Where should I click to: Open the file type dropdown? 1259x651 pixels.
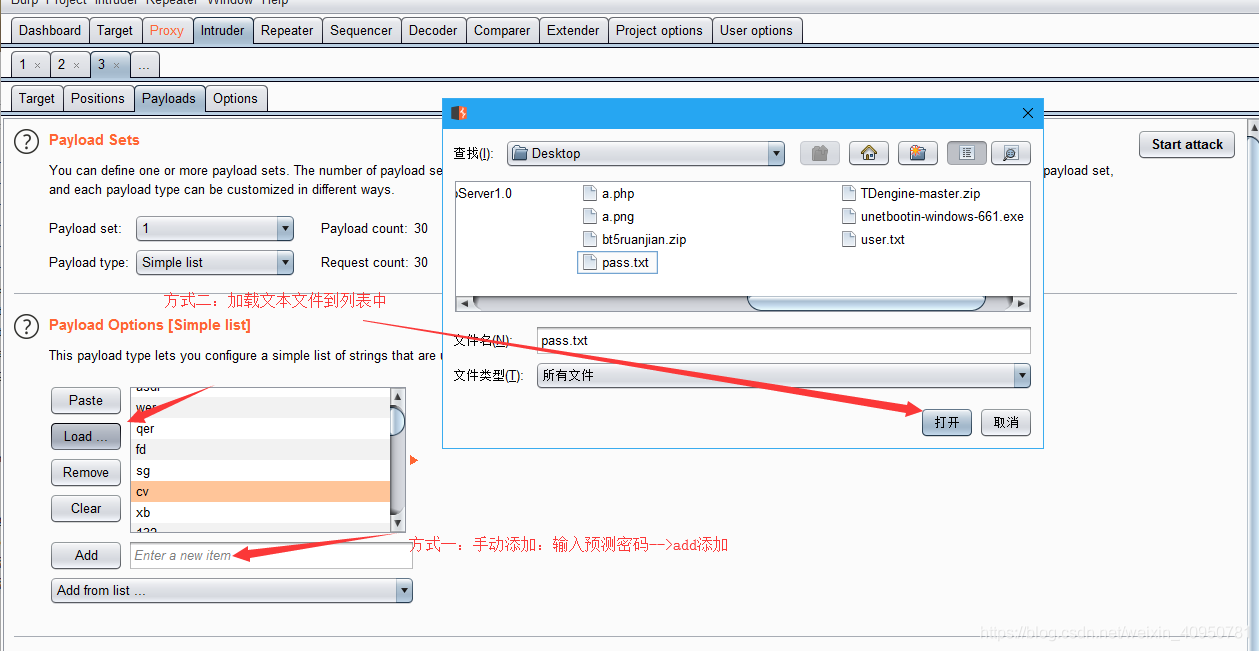pyautogui.click(x=1022, y=376)
